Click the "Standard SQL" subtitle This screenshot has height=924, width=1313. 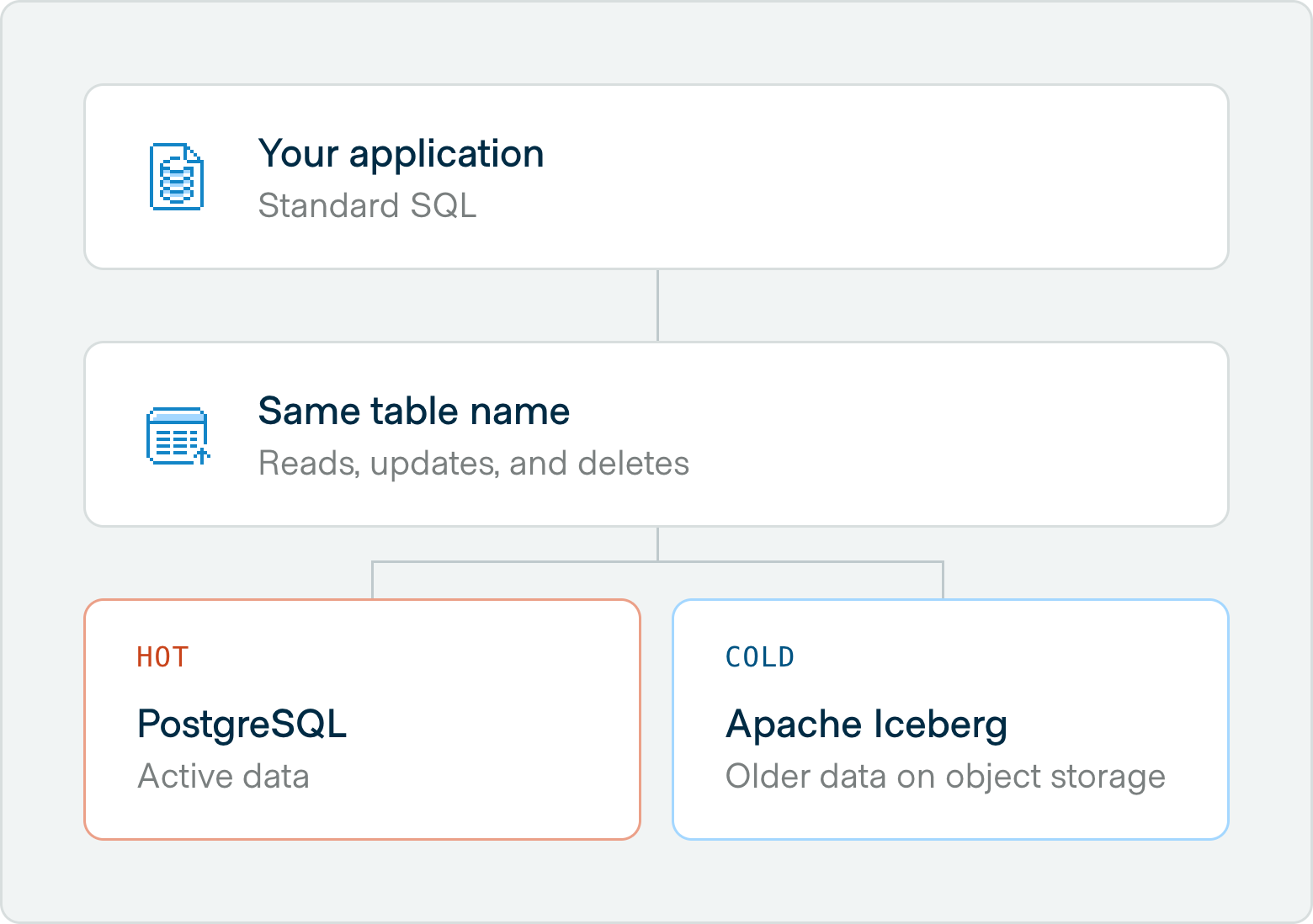pyautogui.click(x=367, y=205)
